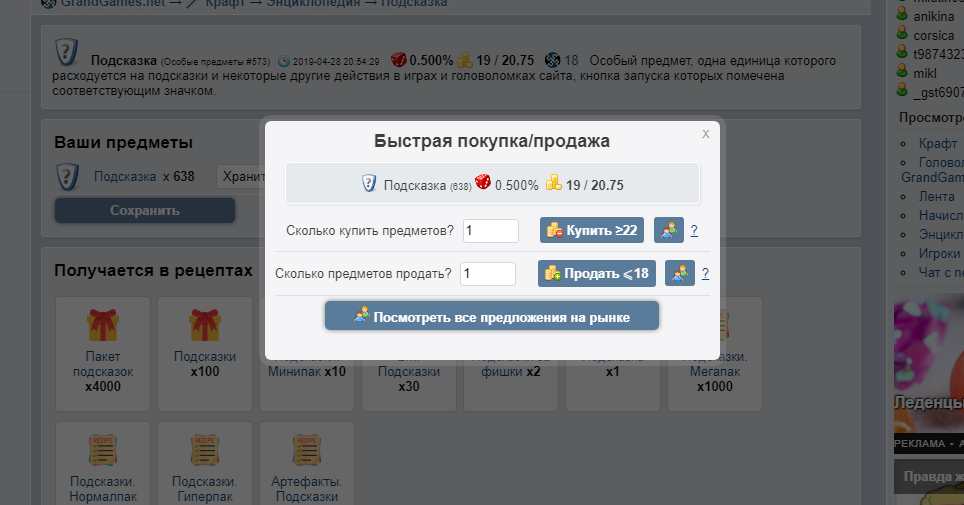Click the market offers icon beside Купить button
Screen dimensions: 964x505
point(669,230)
